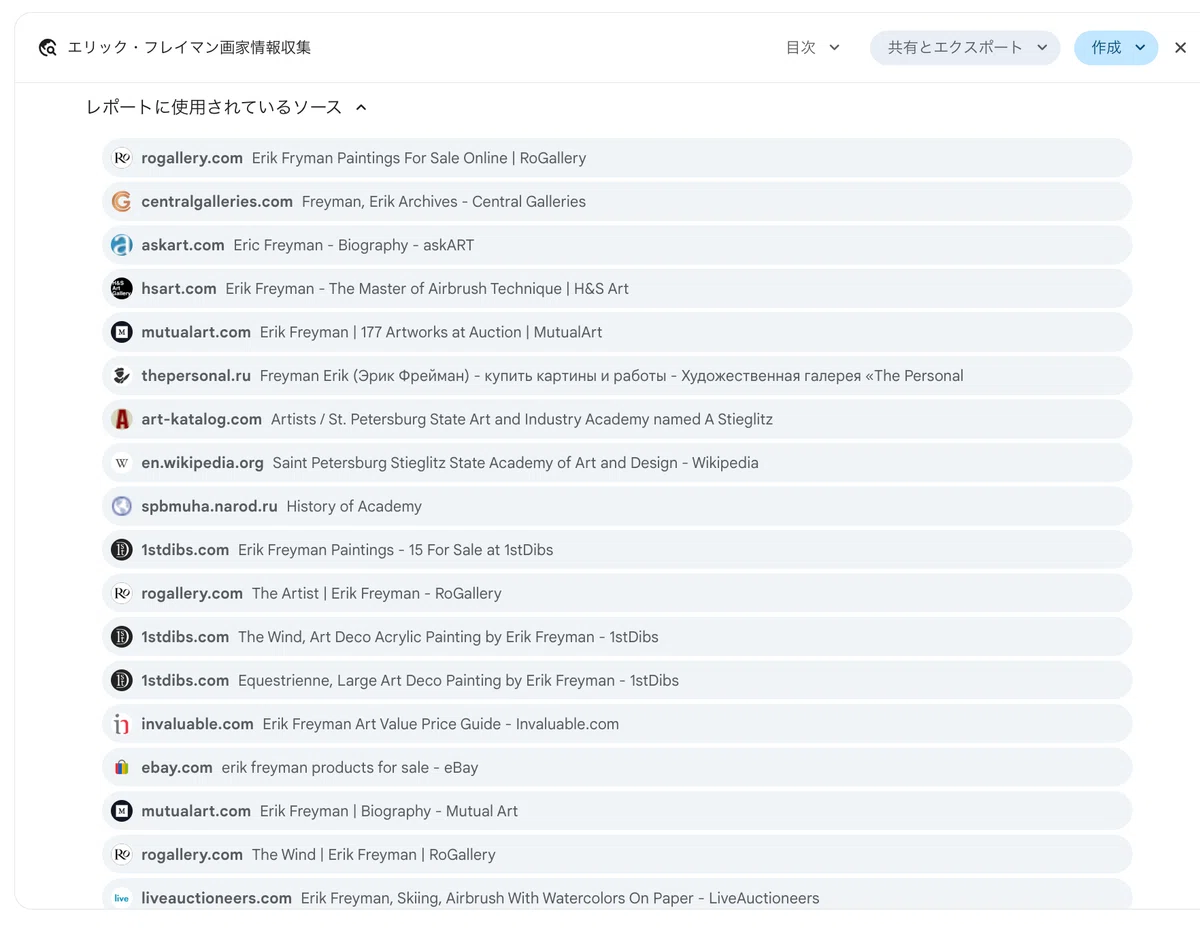This screenshot has height=951, width=1200.
Task: Click the Wikipedia W favicon
Action: pyautogui.click(x=122, y=463)
